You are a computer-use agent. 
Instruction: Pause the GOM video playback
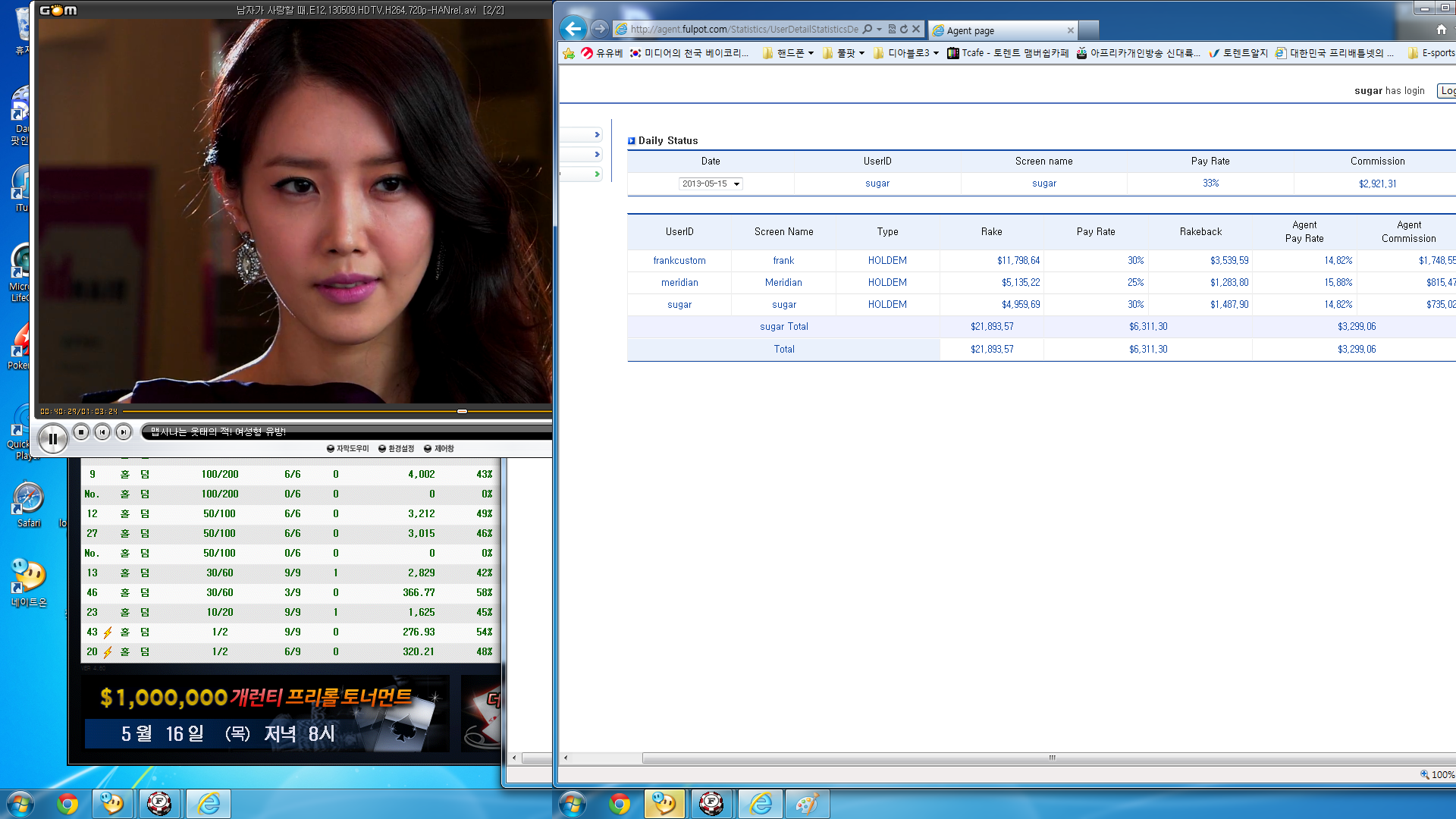[52, 438]
